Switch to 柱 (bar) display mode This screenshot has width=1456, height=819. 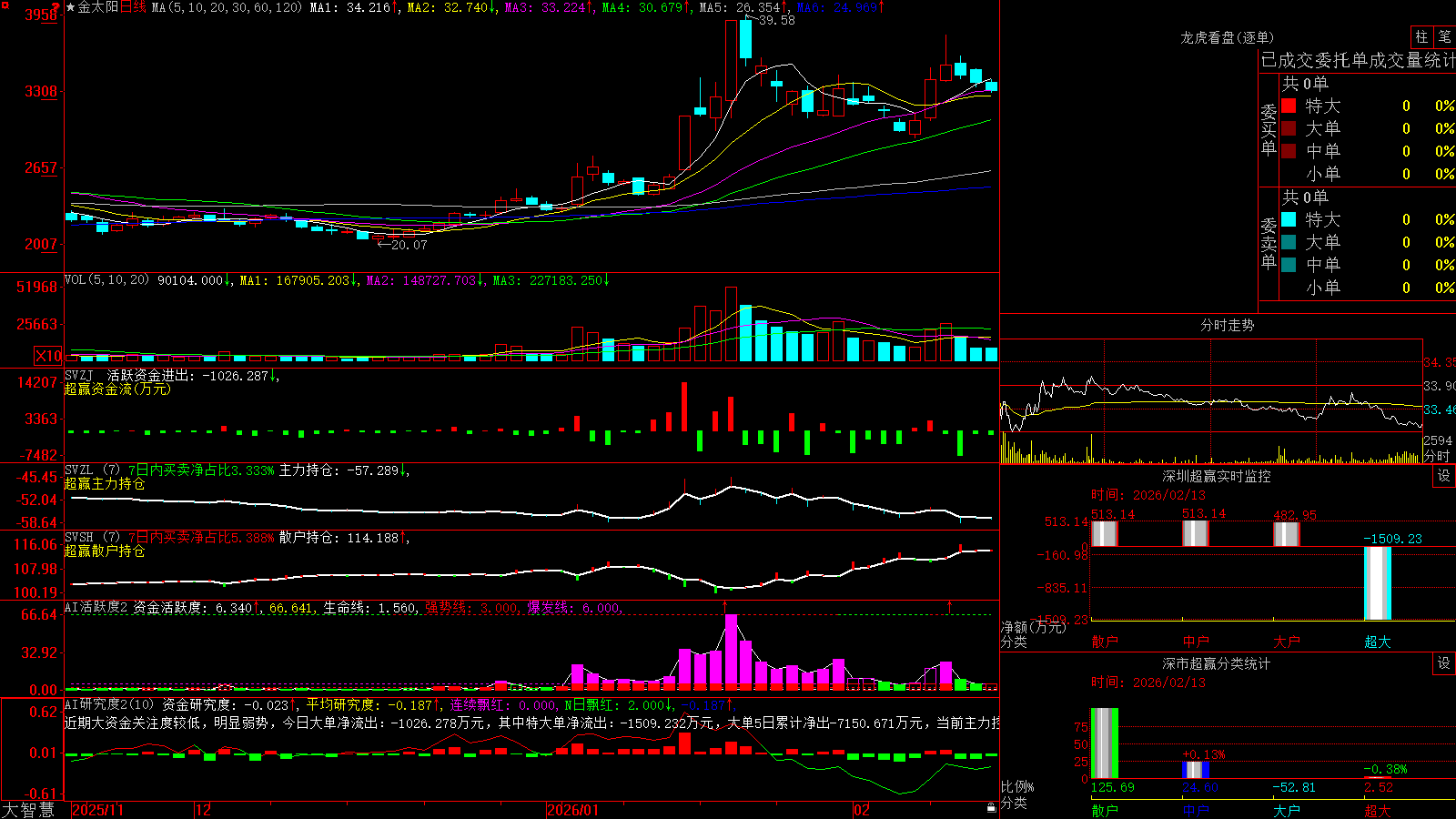pos(1421,37)
